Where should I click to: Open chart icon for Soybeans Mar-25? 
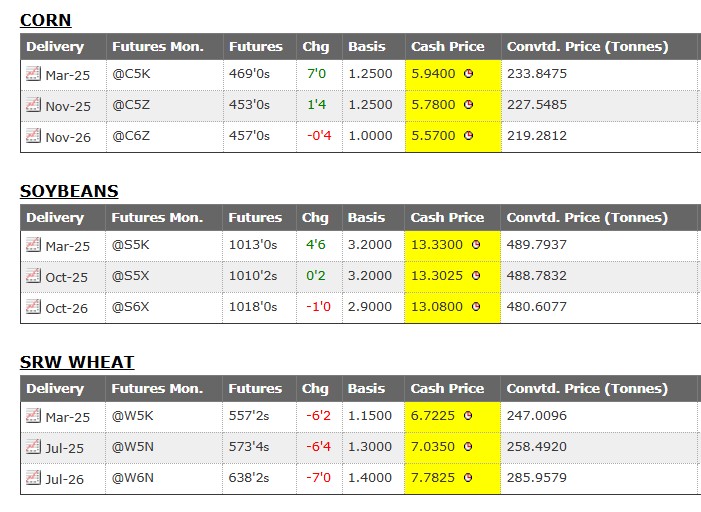tap(32, 244)
